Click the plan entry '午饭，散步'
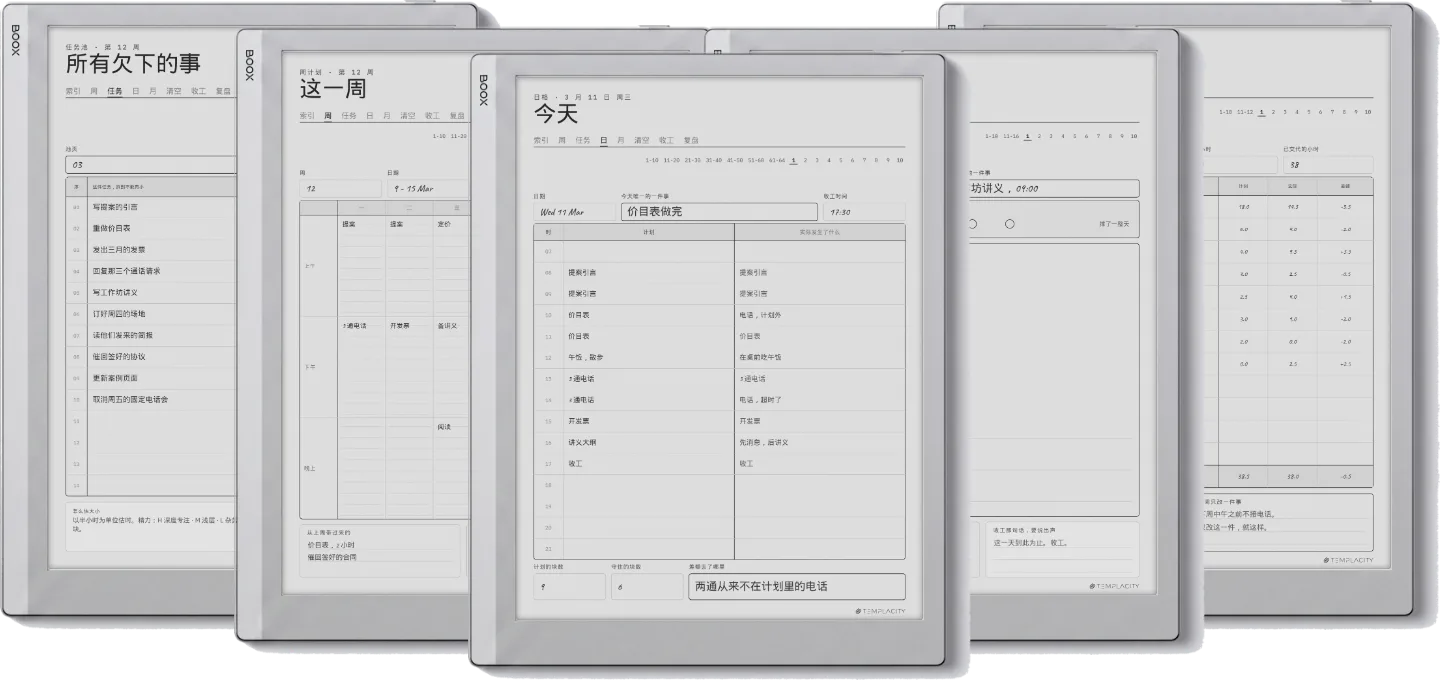This screenshot has height=680, width=1440. coord(586,357)
